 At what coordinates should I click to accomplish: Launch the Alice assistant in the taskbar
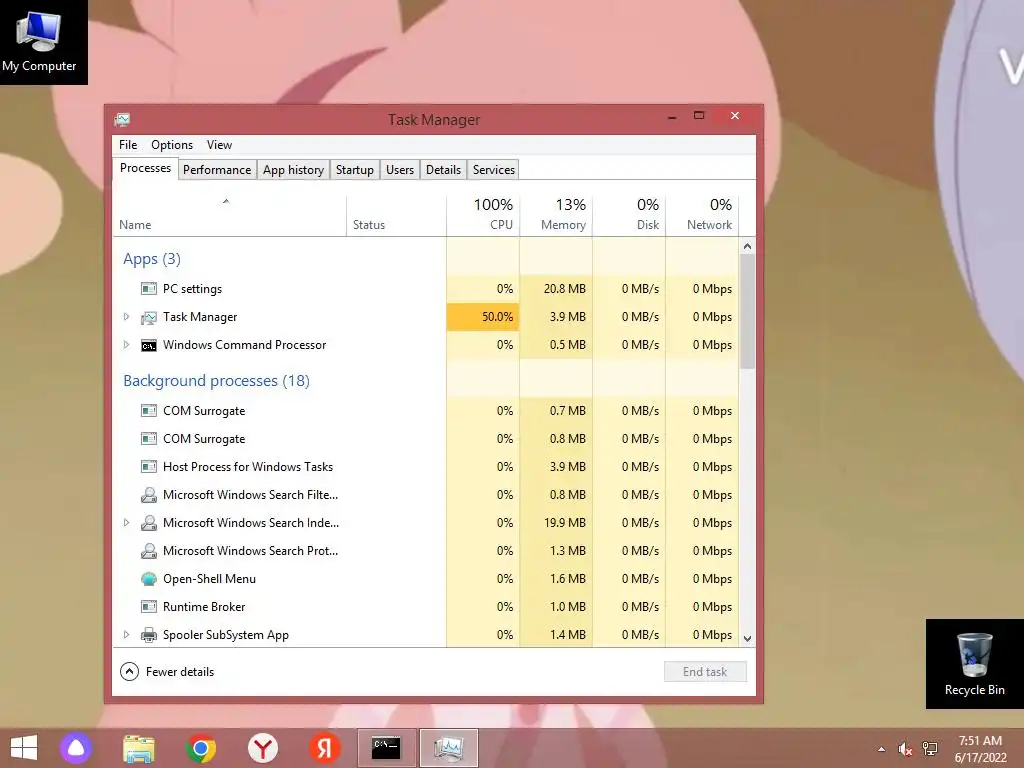pos(76,748)
